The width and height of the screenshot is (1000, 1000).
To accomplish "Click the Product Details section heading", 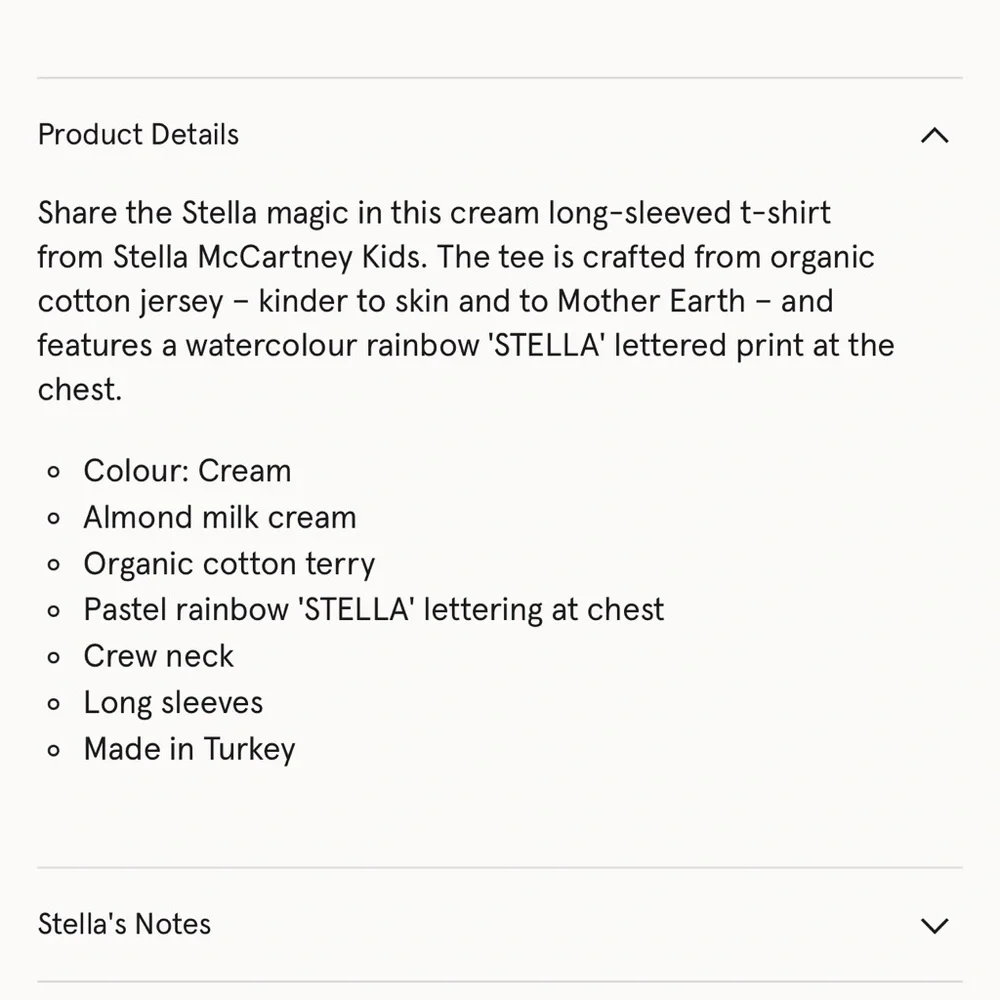I will pos(138,135).
